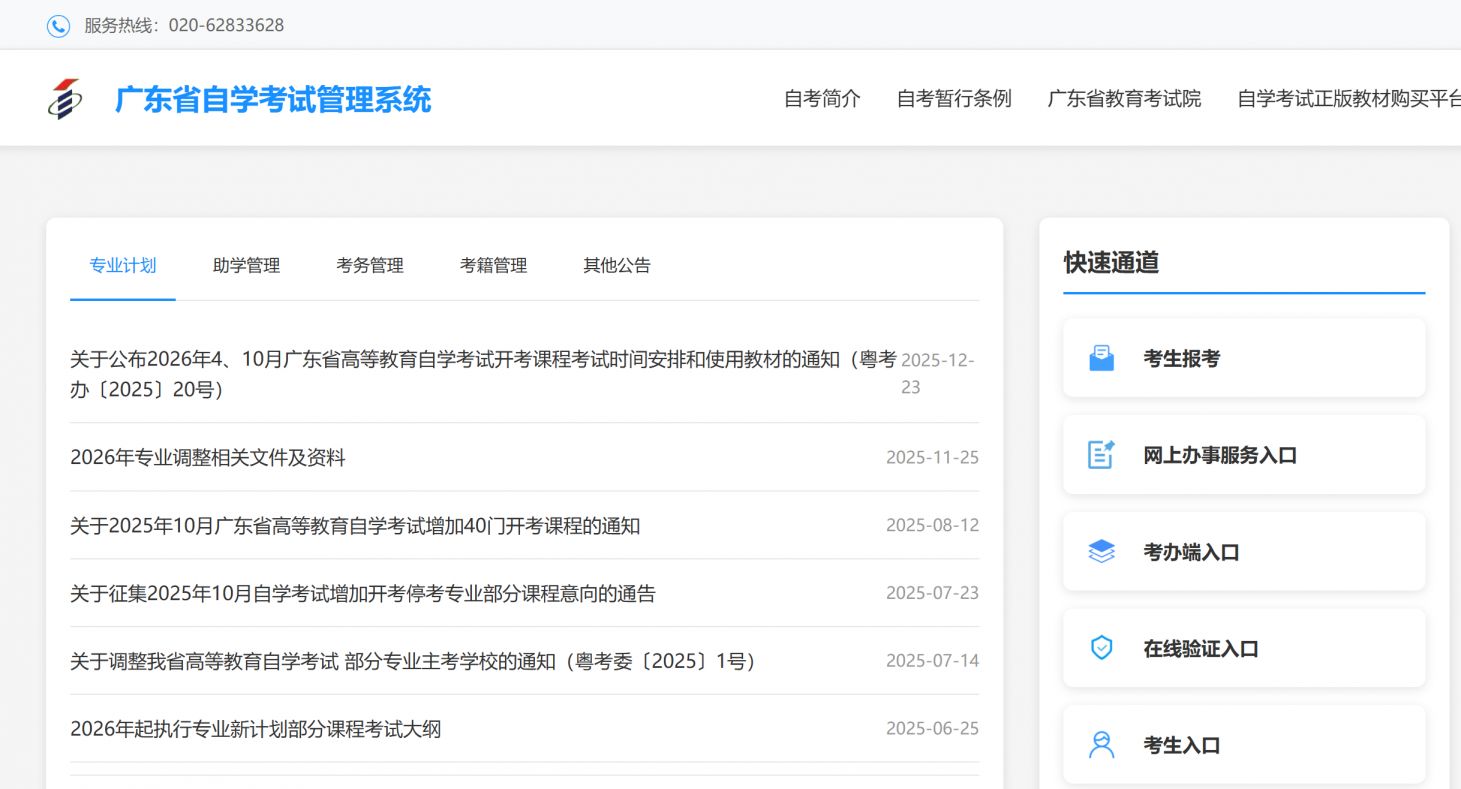Open the 网上办事服务入口 button
1461x789 pixels.
click(1244, 455)
